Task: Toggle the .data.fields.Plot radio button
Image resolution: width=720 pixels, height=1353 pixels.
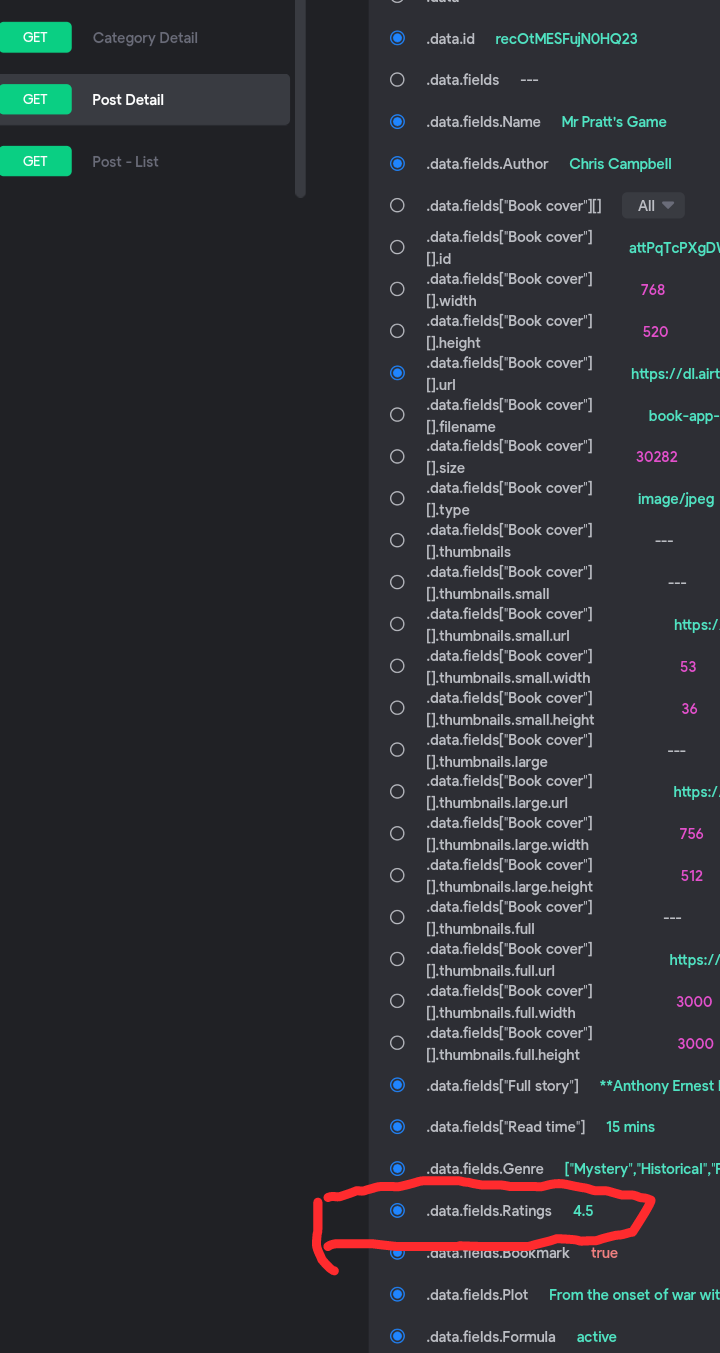Action: click(x=397, y=1294)
